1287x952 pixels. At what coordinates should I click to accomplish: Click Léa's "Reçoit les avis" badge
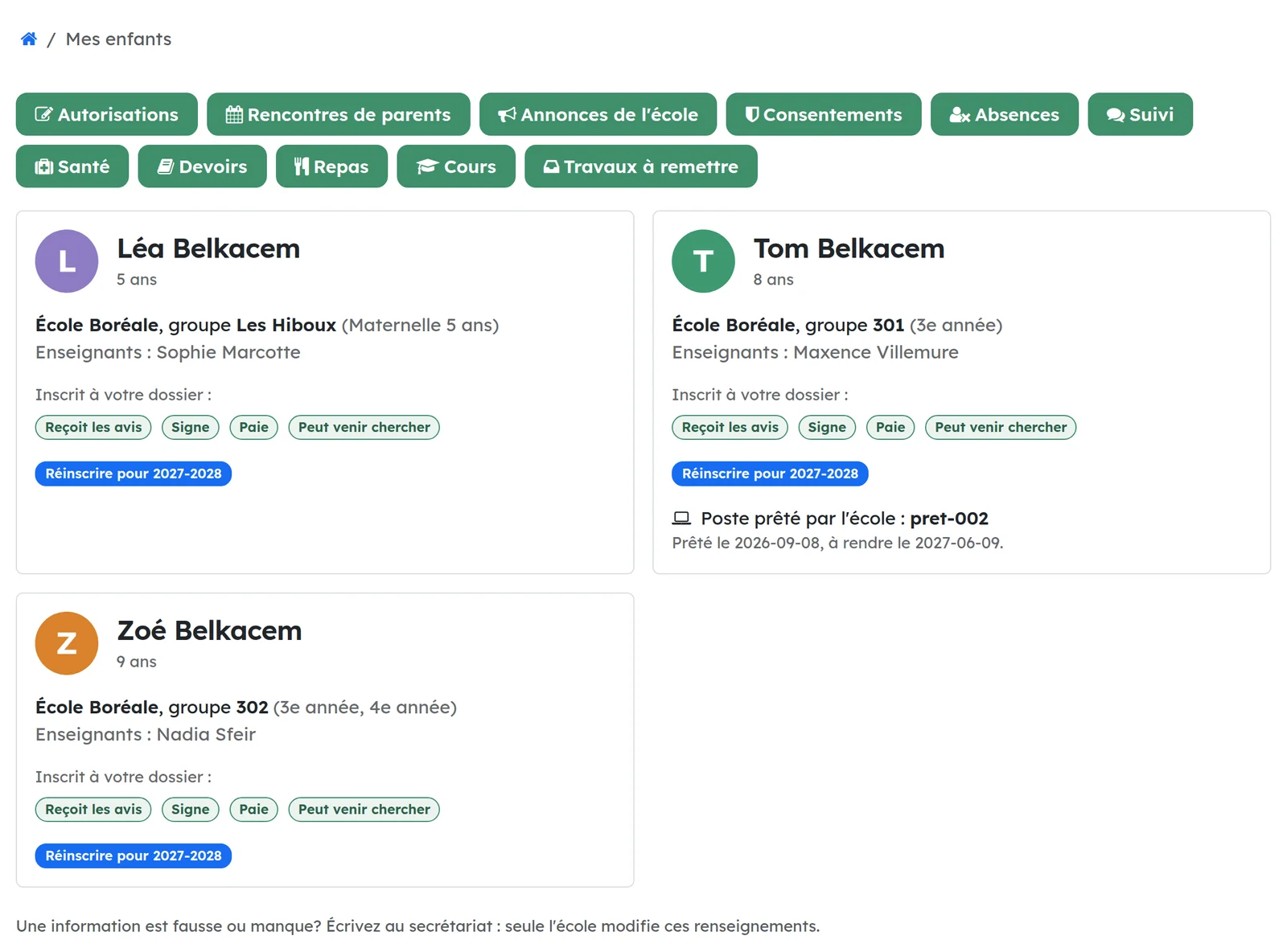[93, 427]
